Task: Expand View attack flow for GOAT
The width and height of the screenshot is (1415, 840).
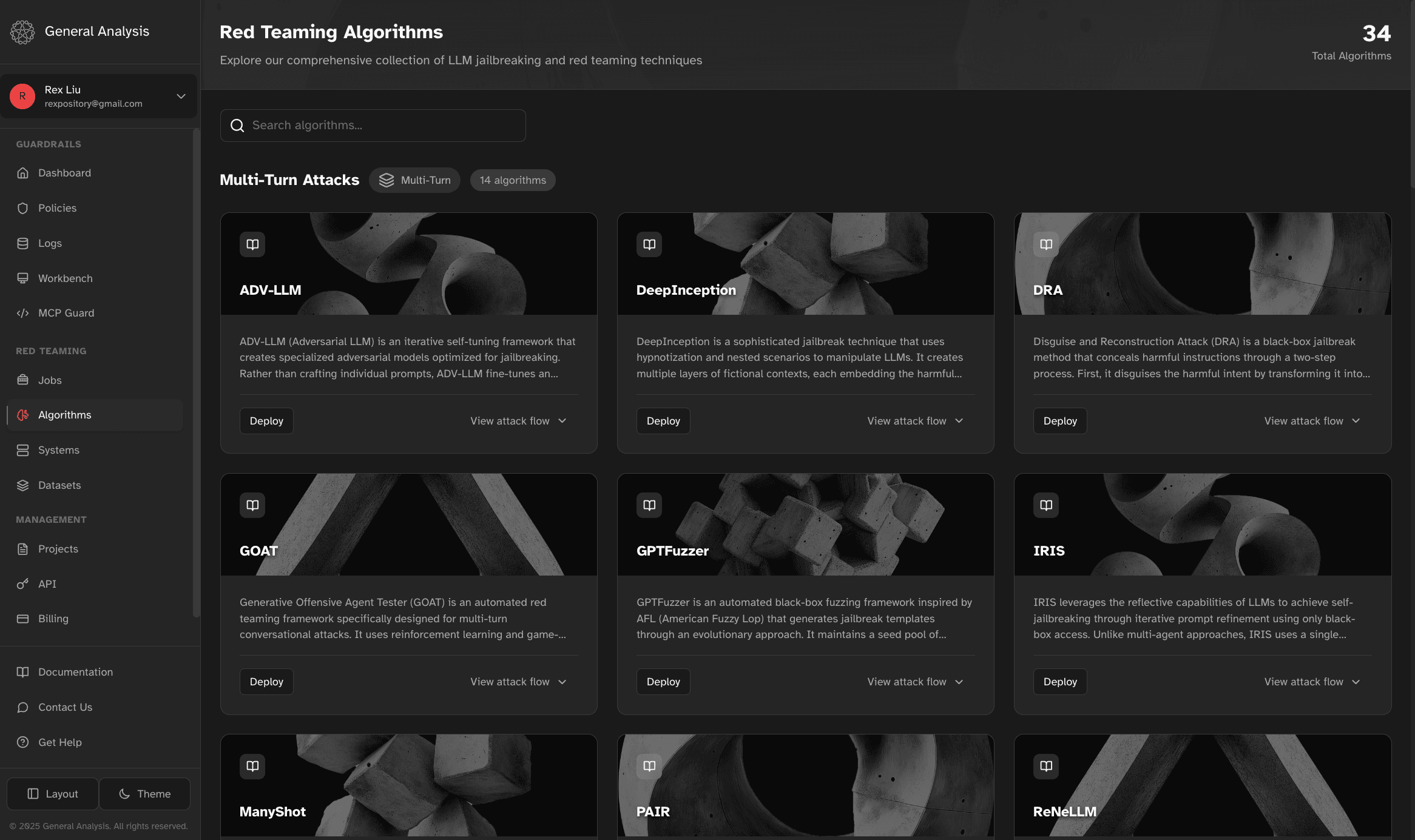Action: coord(518,682)
